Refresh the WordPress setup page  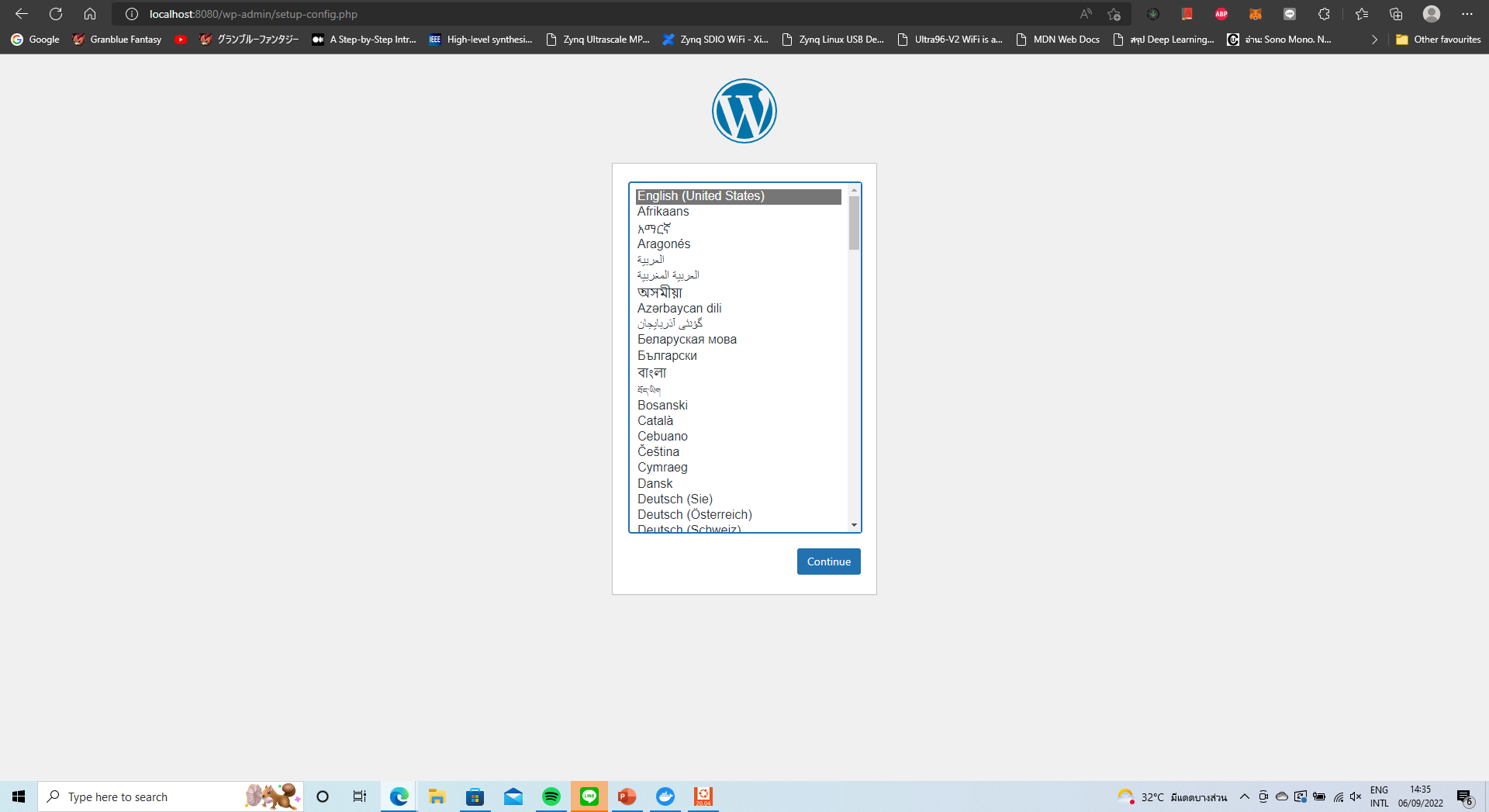click(x=56, y=14)
